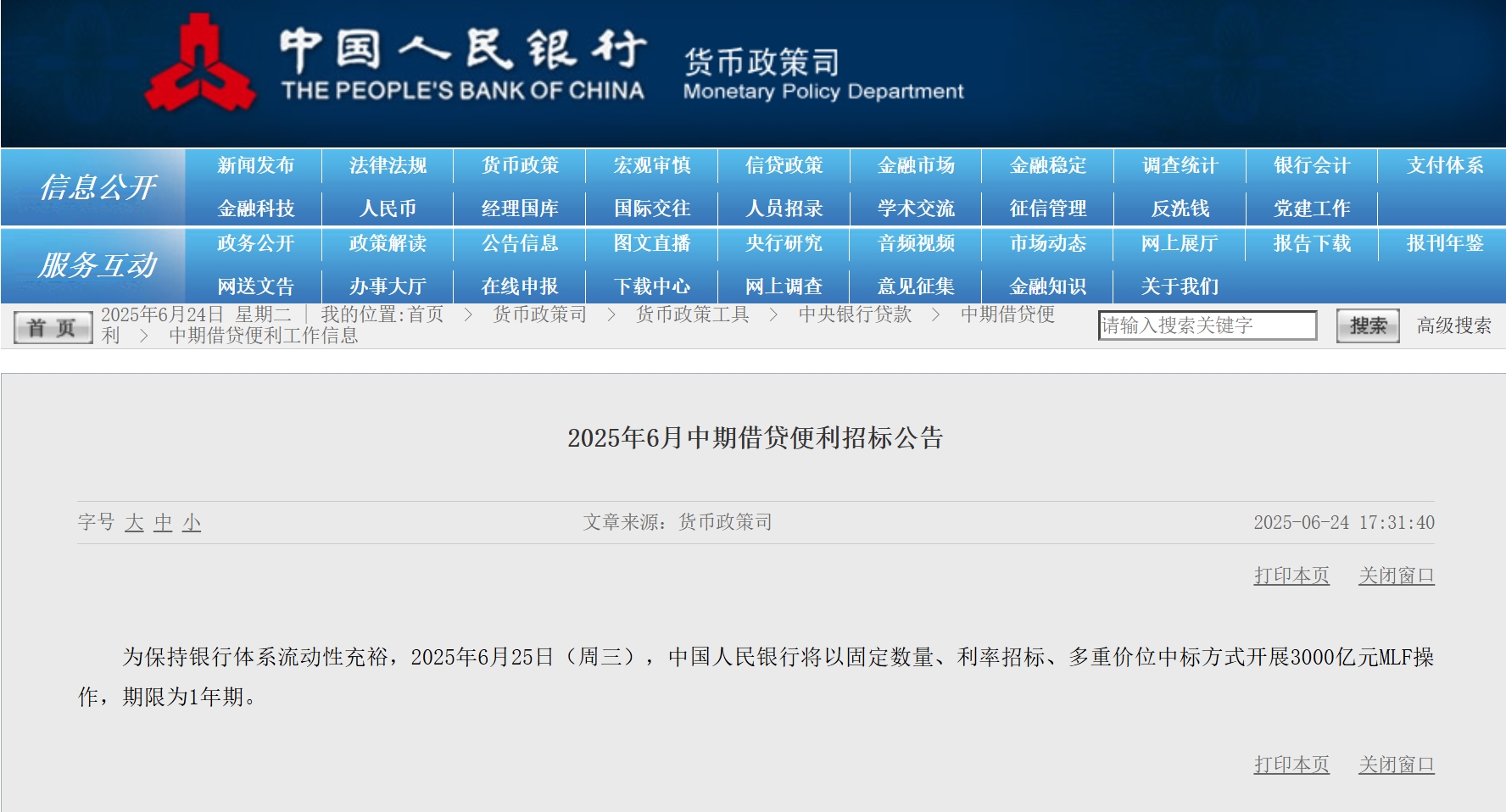Open the 反洗钱 section
This screenshot has height=812, width=1506.
pos(1180,209)
